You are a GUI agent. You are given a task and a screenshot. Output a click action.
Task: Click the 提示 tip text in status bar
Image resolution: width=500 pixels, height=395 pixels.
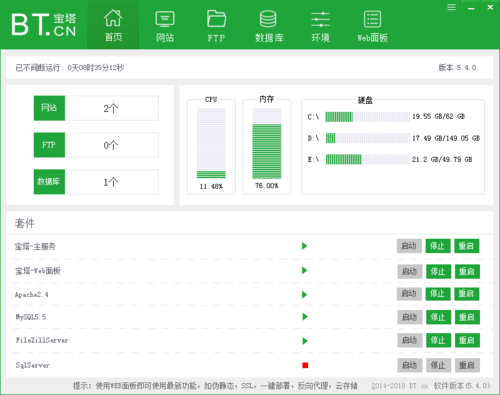(x=215, y=386)
